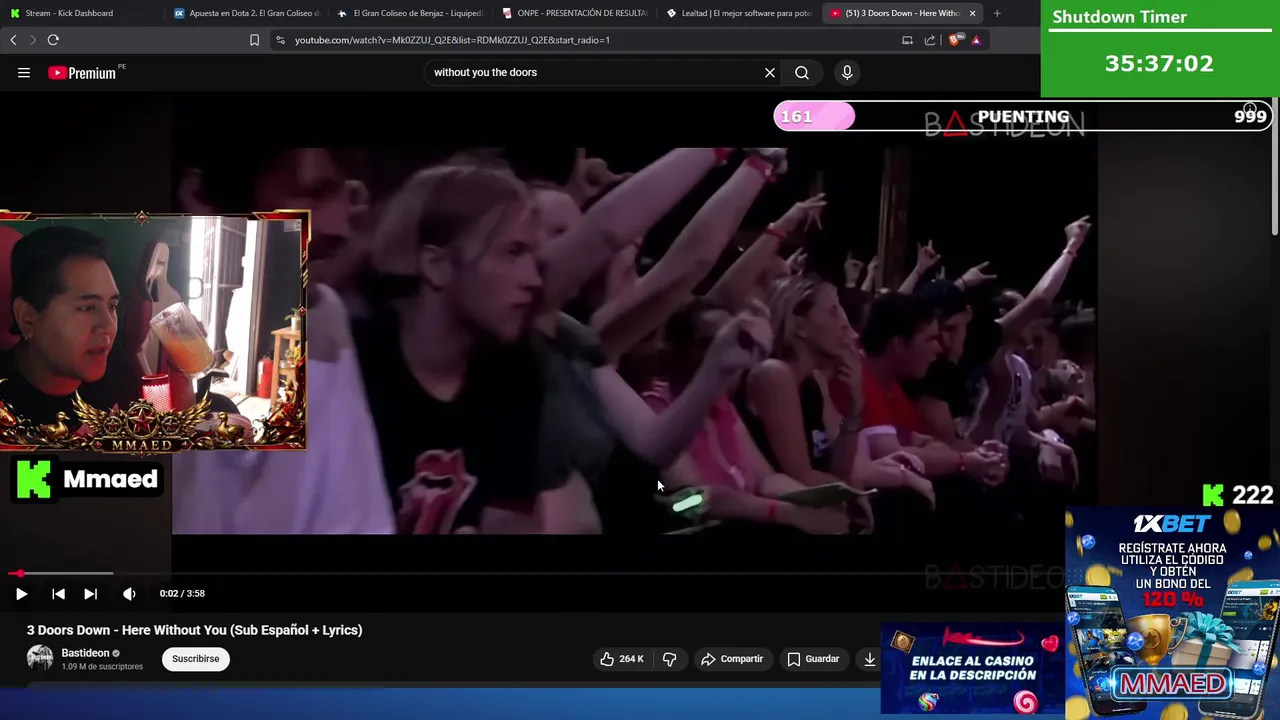Open picture-in-picture icon in address bar
The width and height of the screenshot is (1280, 720).
click(x=907, y=40)
